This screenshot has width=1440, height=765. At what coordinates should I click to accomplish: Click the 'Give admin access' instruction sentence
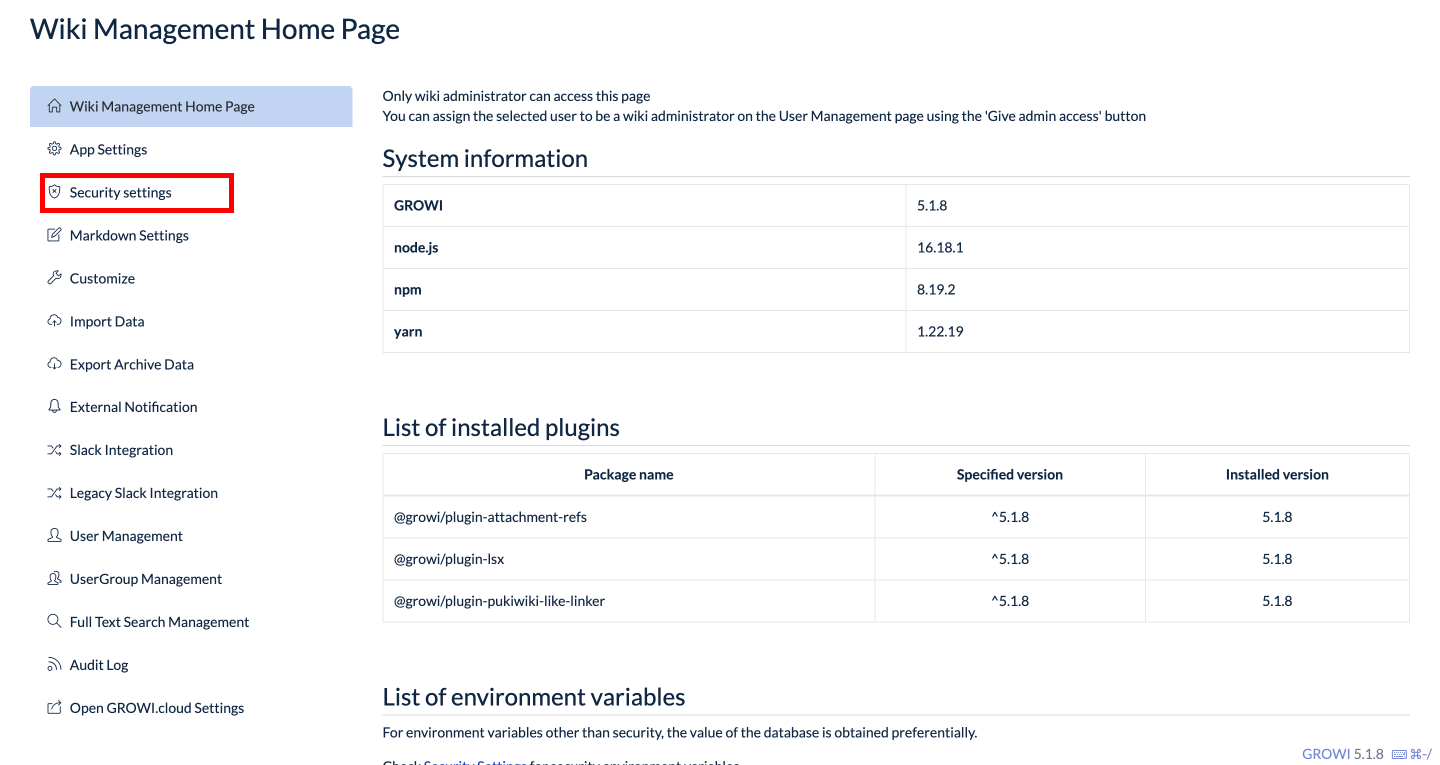764,116
